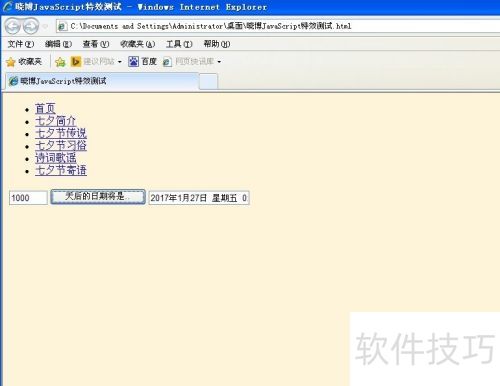Click the browser Back arrow button
The width and height of the screenshot is (500, 386).
coord(13,26)
